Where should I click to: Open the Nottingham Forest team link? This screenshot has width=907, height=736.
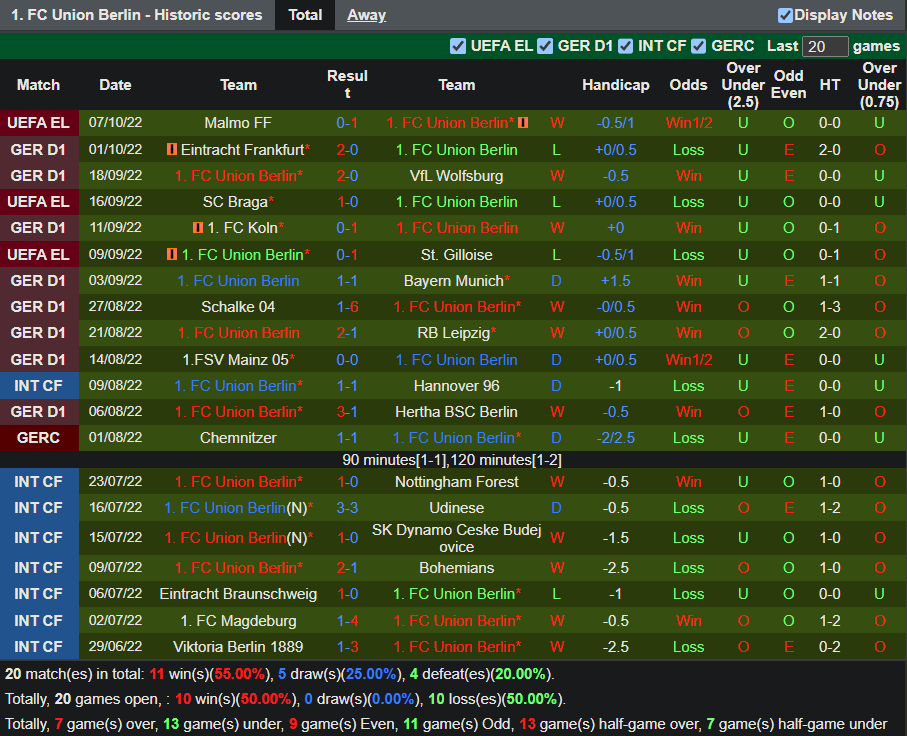click(x=456, y=482)
